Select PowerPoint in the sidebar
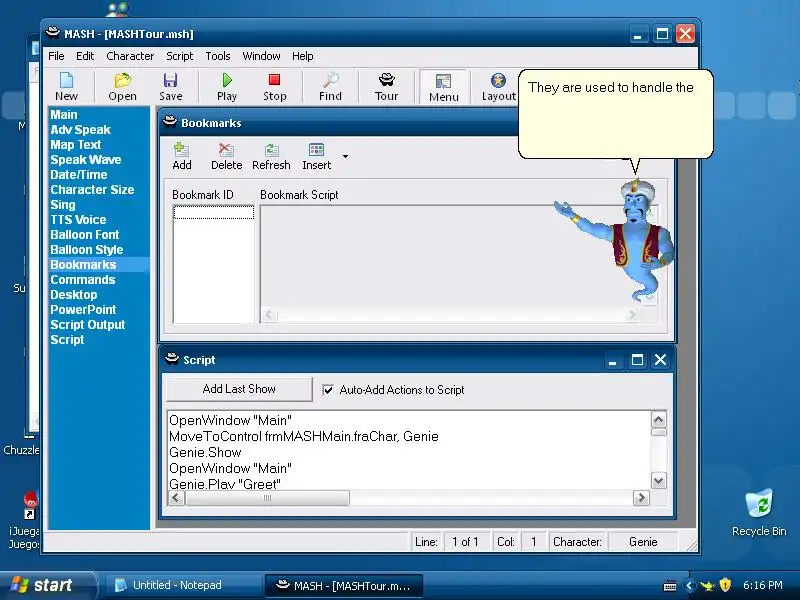Screen dimensions: 800x600 (x=83, y=310)
